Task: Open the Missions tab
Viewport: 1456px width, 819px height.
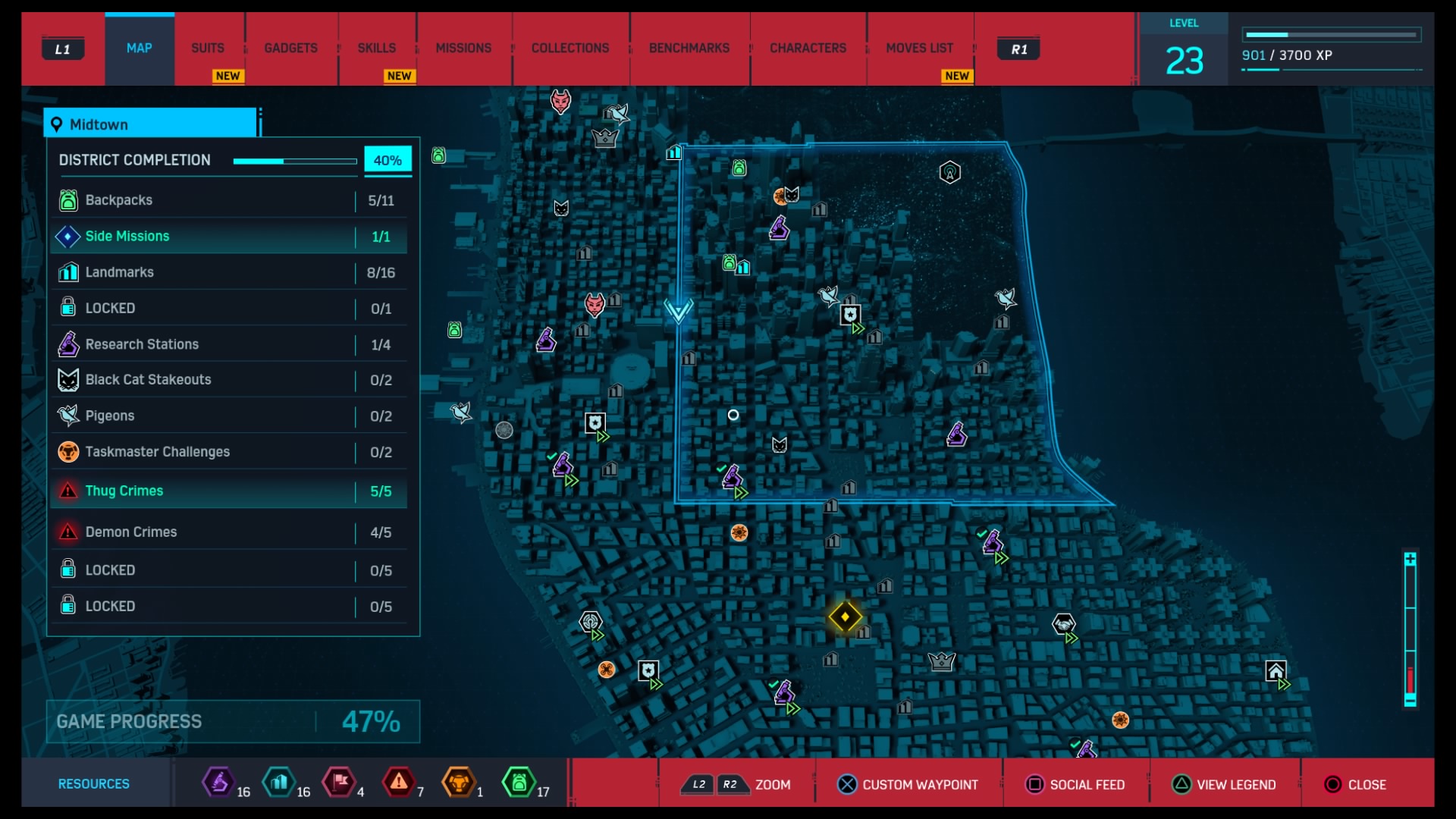Action: (x=463, y=49)
